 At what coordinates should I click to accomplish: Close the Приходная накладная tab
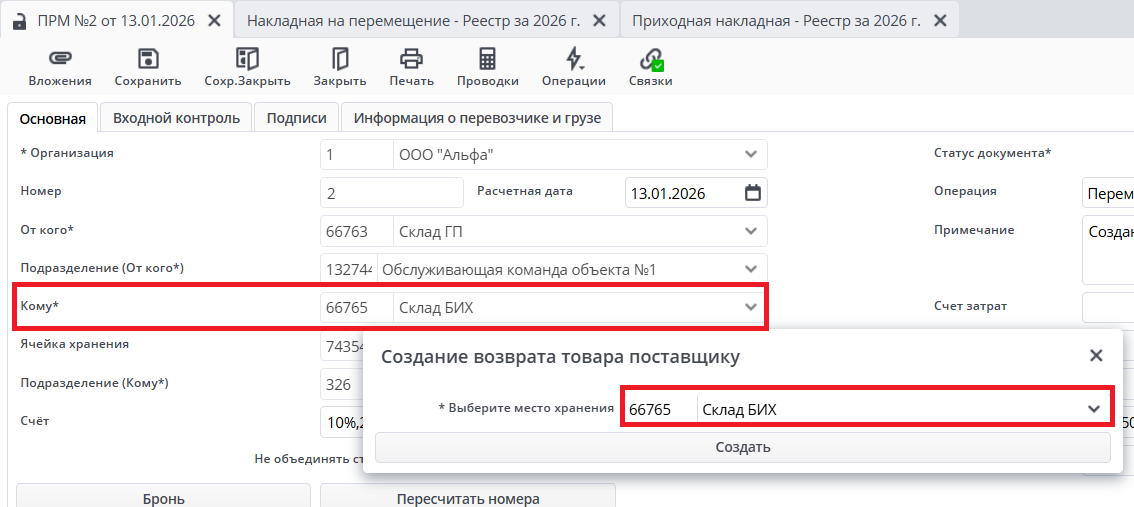tap(940, 21)
